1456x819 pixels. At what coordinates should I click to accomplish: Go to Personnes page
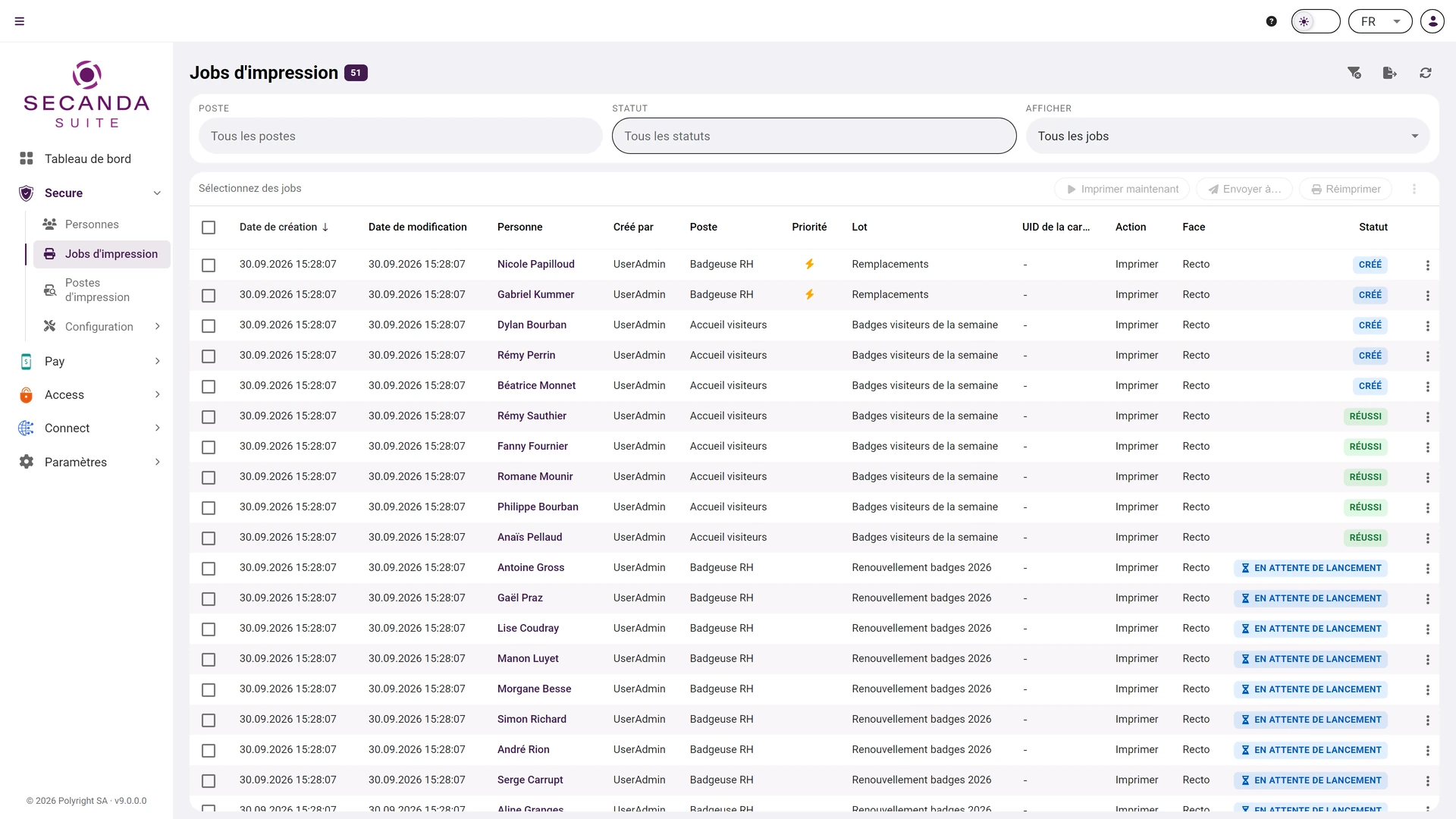coord(92,224)
